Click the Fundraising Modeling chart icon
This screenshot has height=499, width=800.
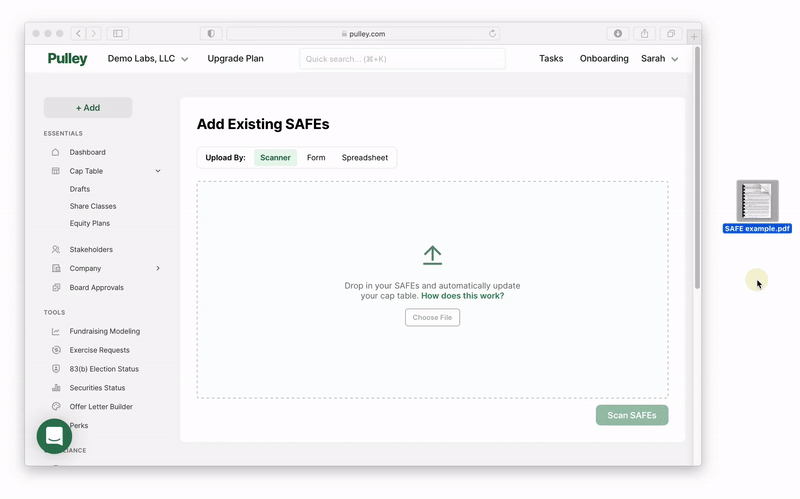point(56,331)
